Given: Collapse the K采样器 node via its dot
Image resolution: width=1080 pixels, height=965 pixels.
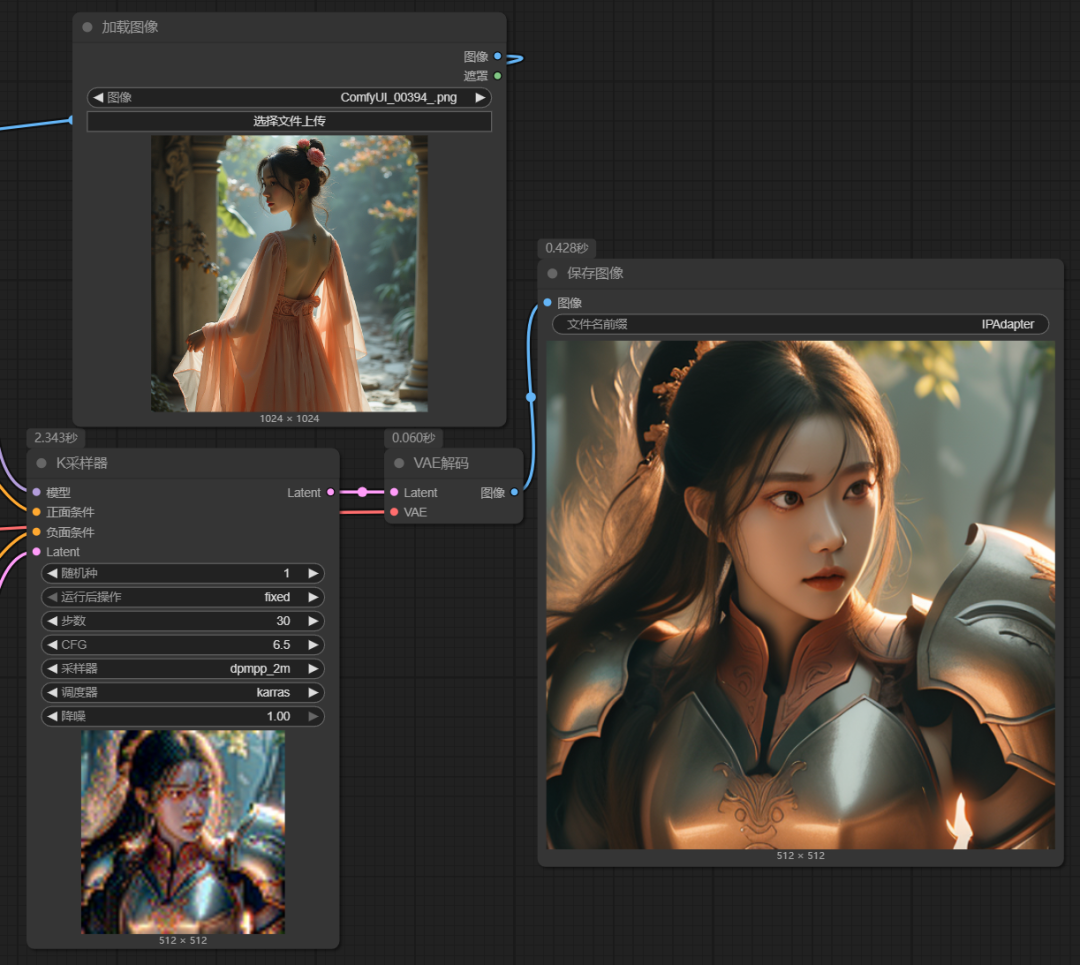Looking at the screenshot, I should click(42, 463).
